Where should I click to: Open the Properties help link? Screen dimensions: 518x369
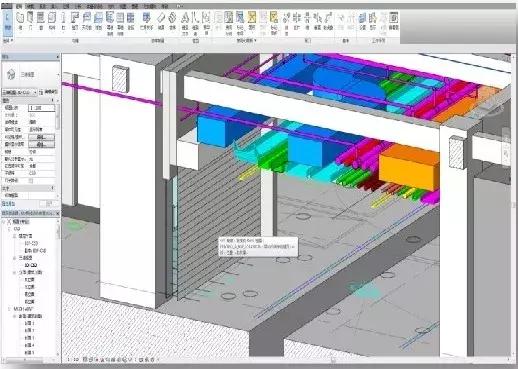pos(8,203)
